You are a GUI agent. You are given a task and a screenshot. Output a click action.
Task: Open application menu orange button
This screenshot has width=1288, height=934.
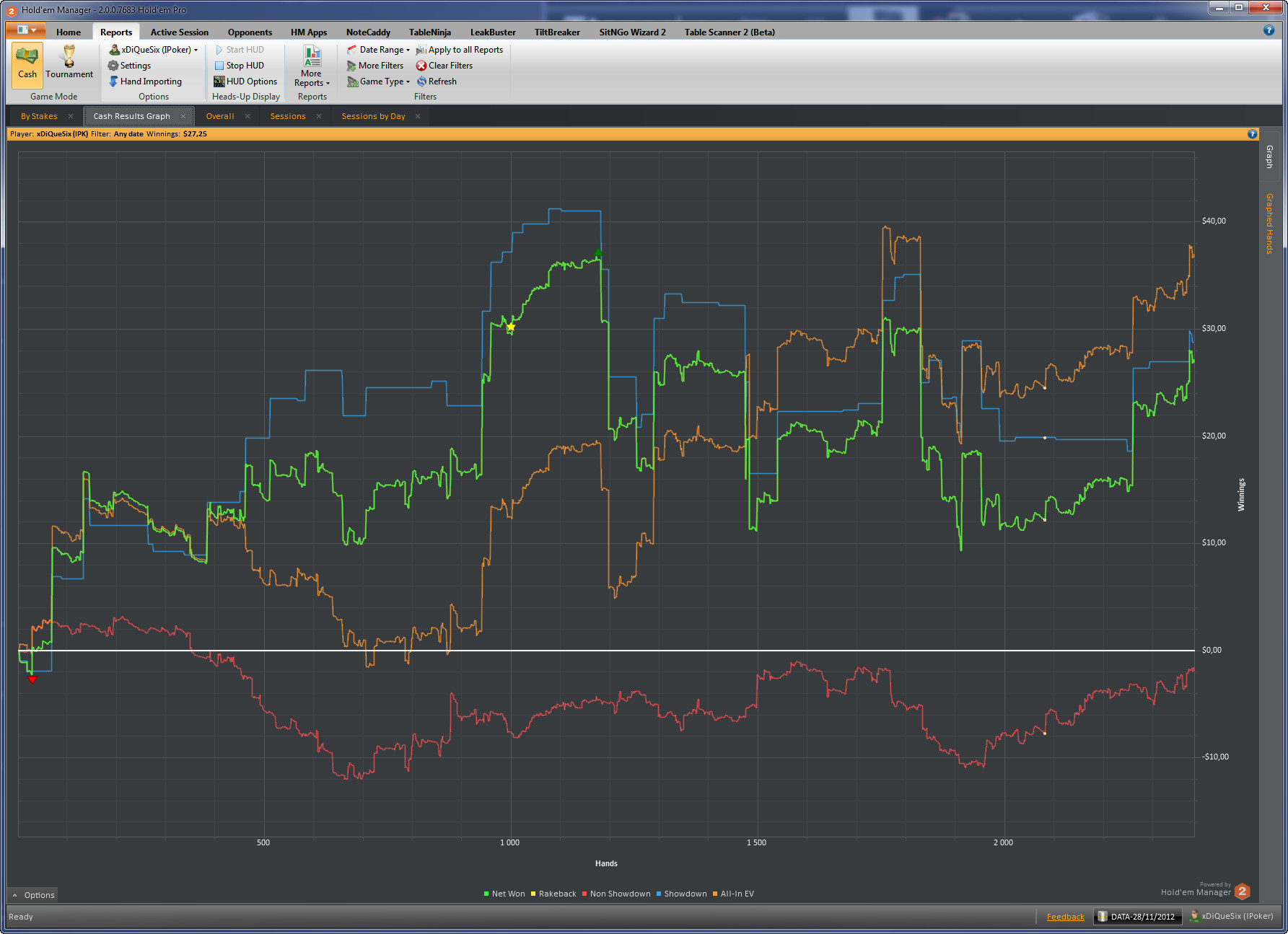tap(26, 30)
